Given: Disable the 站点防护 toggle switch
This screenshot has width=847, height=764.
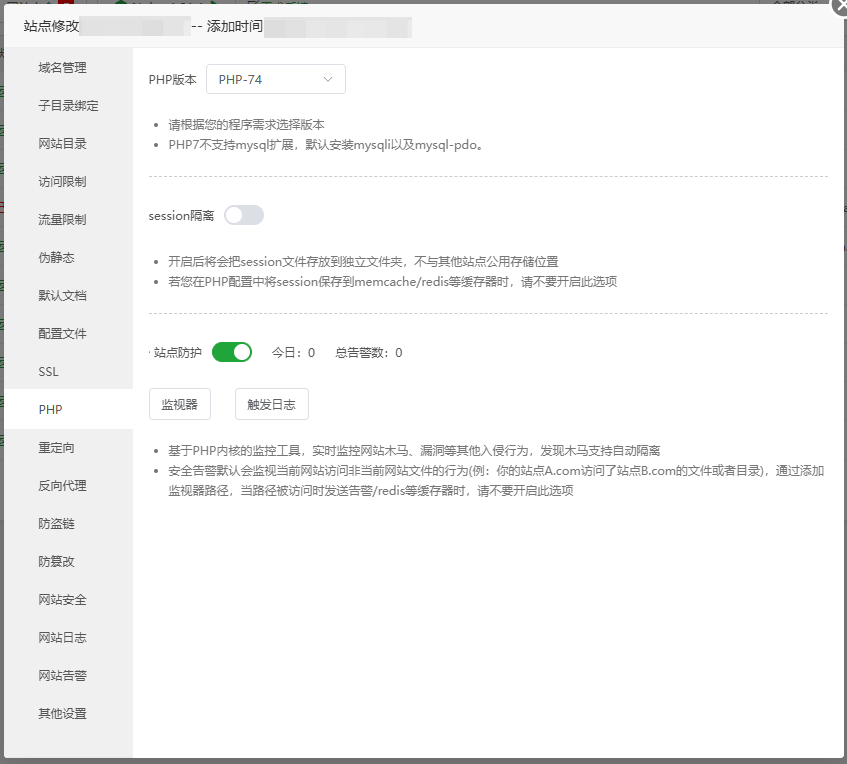Looking at the screenshot, I should pos(231,352).
